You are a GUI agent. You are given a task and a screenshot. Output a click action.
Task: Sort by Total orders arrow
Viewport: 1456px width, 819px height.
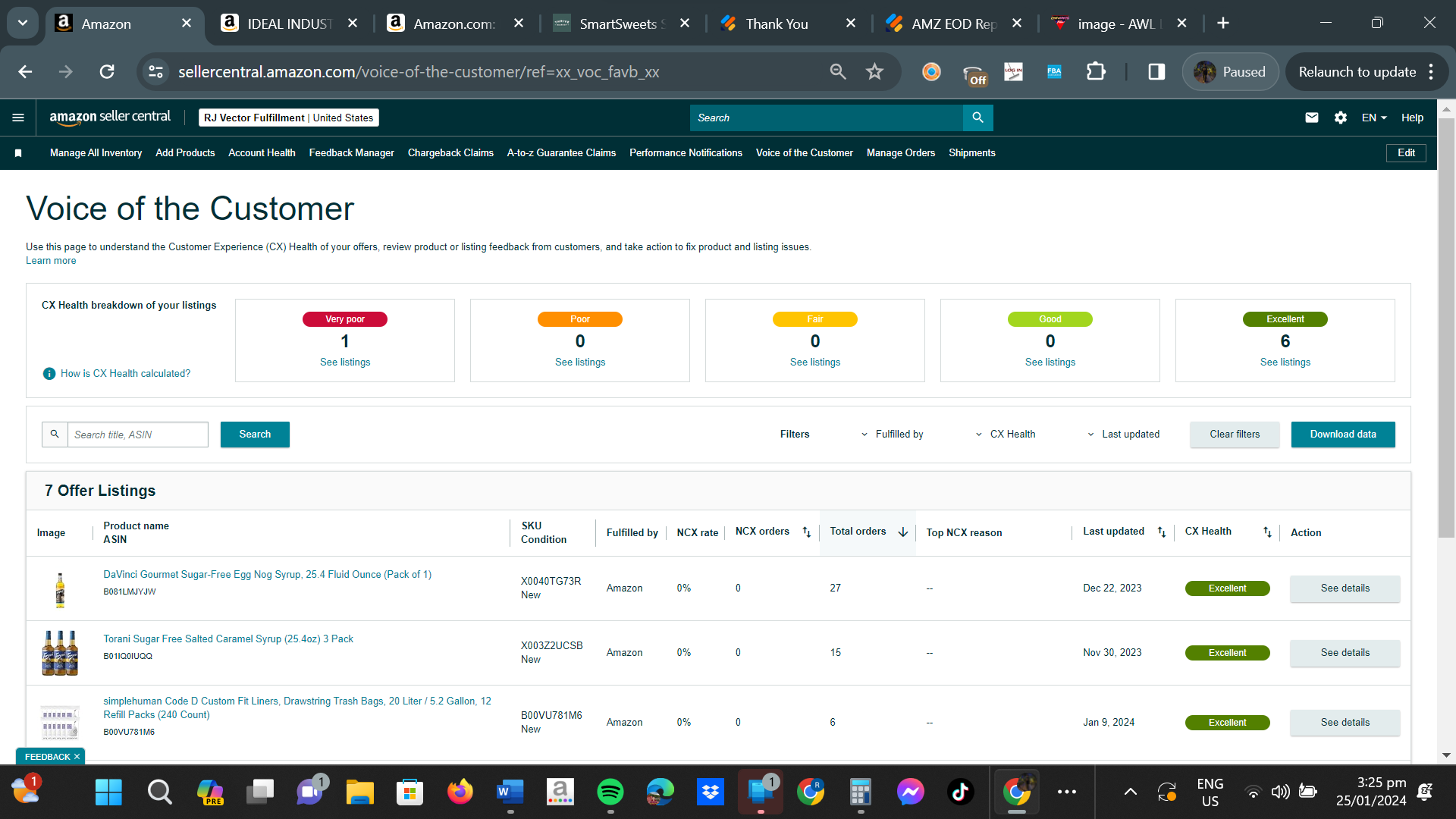click(x=903, y=532)
